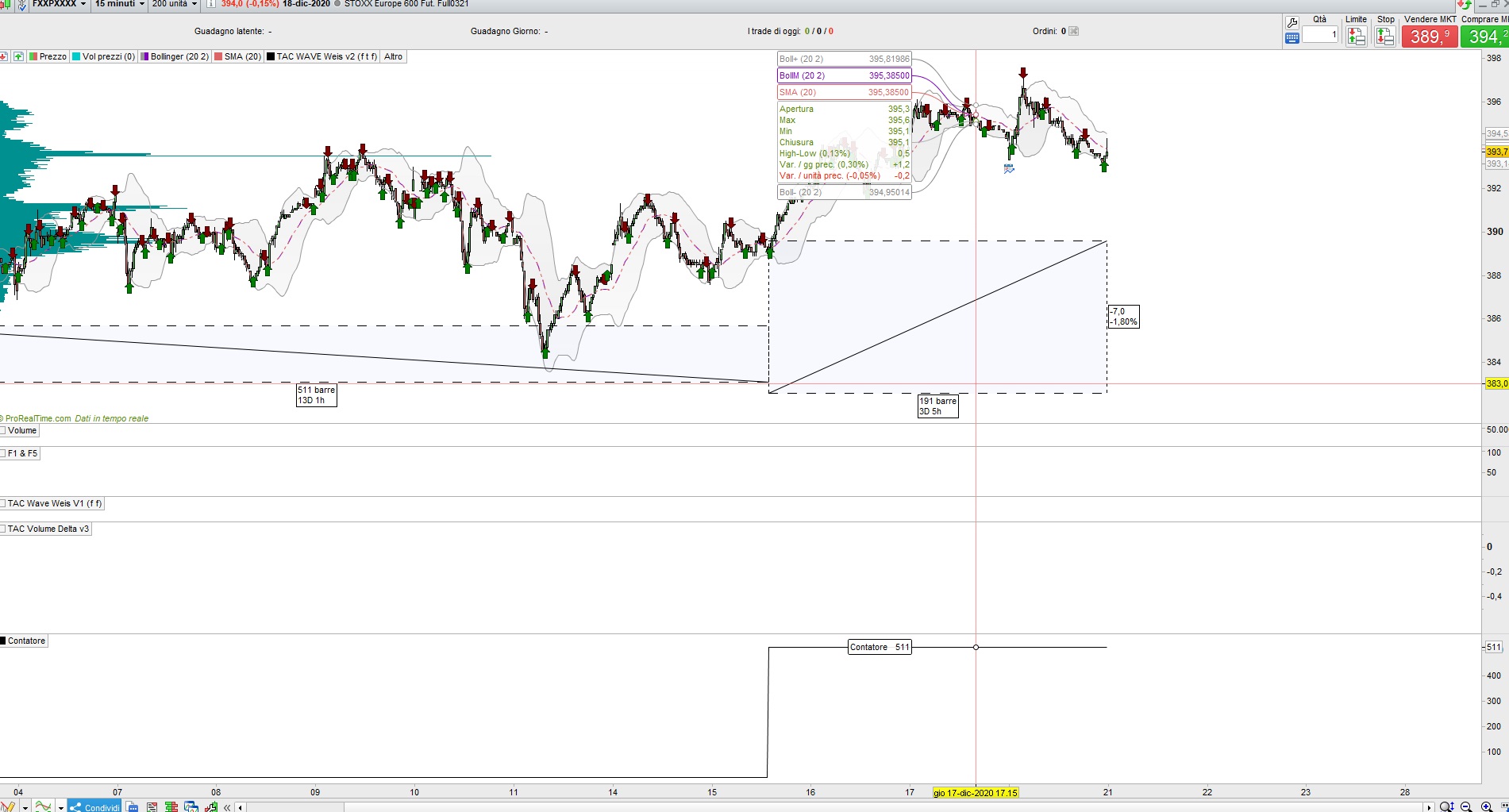Click the green up-arrow icon left of Prezzo

coord(17,56)
